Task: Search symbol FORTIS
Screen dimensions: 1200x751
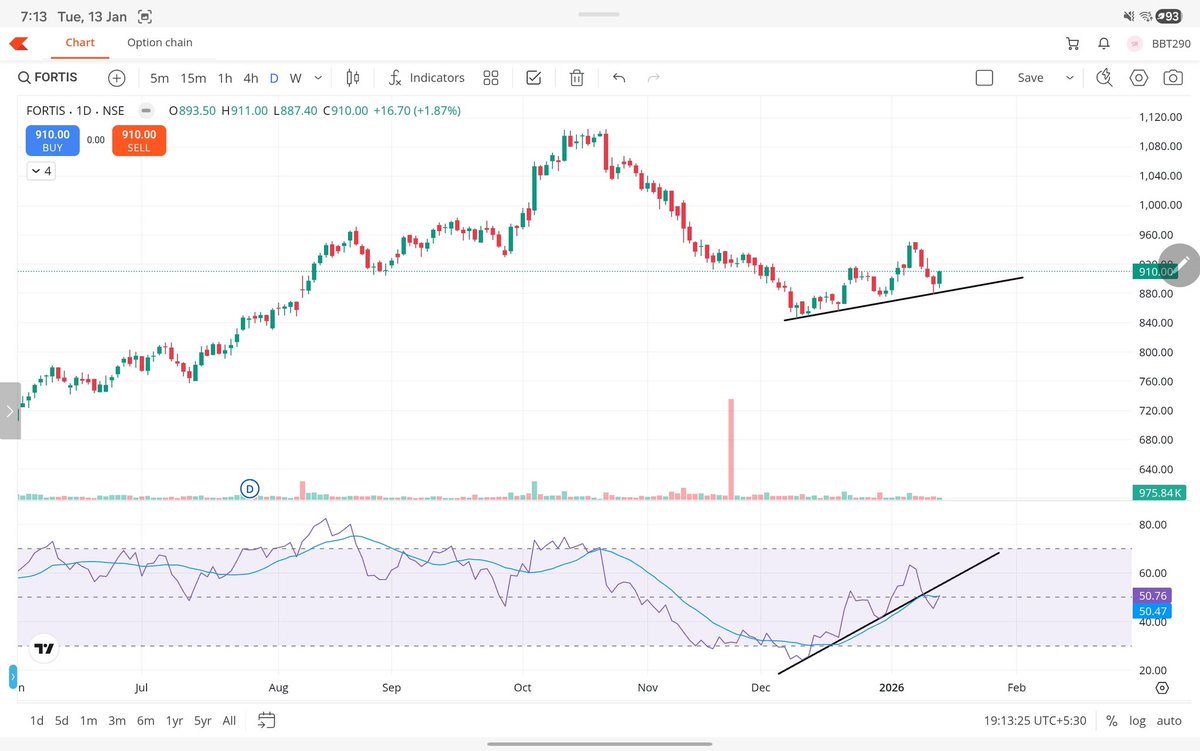Action: [x=47, y=78]
